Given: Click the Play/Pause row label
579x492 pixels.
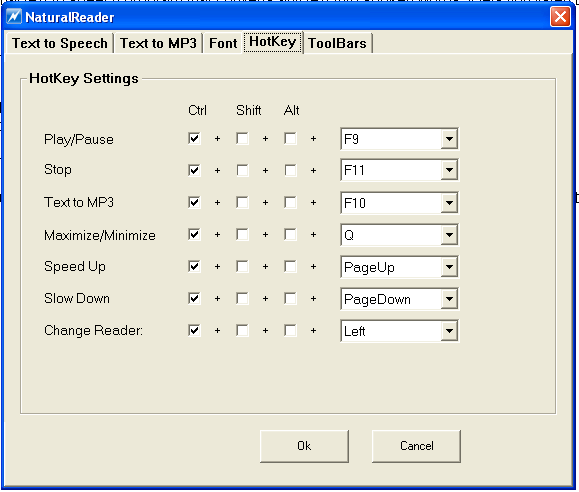Looking at the screenshot, I should pyautogui.click(x=79, y=140).
